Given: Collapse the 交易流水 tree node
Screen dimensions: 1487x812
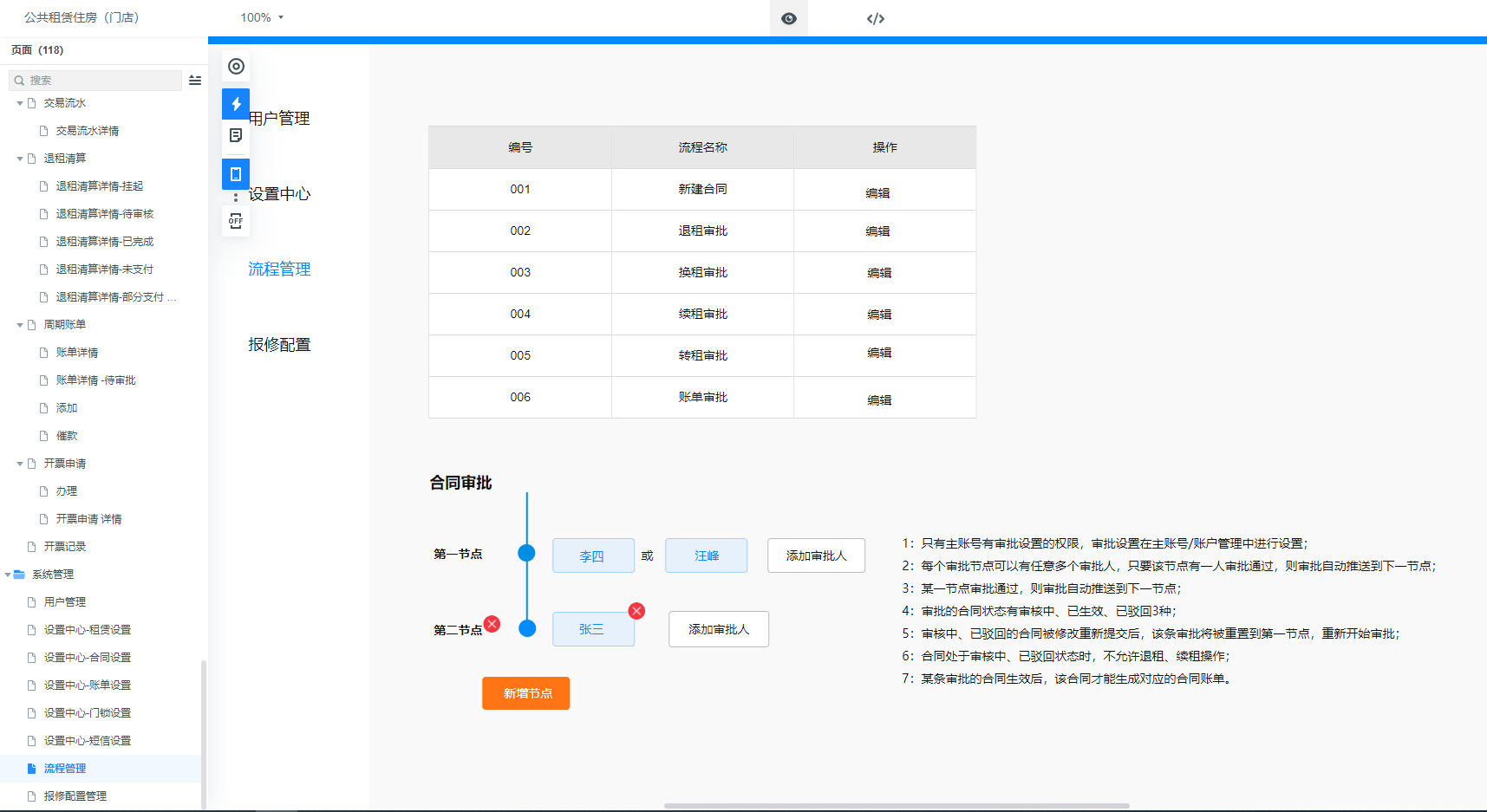Looking at the screenshot, I should click(x=20, y=103).
